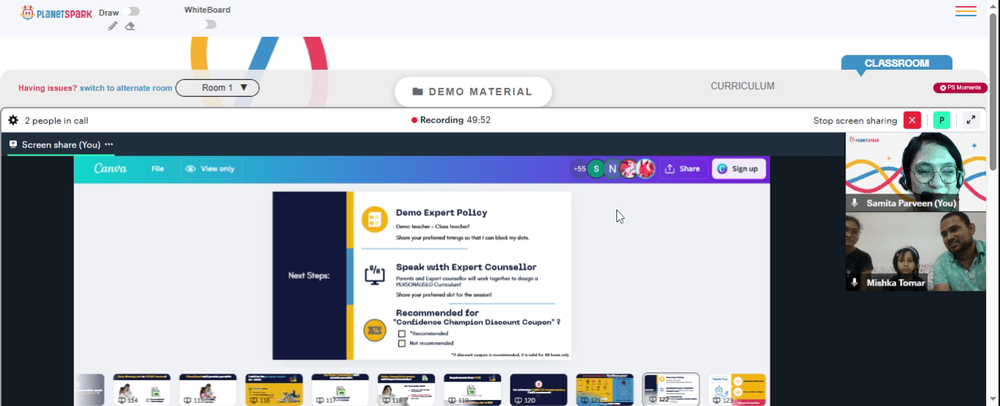Click the +55 collaborators badge

[579, 169]
